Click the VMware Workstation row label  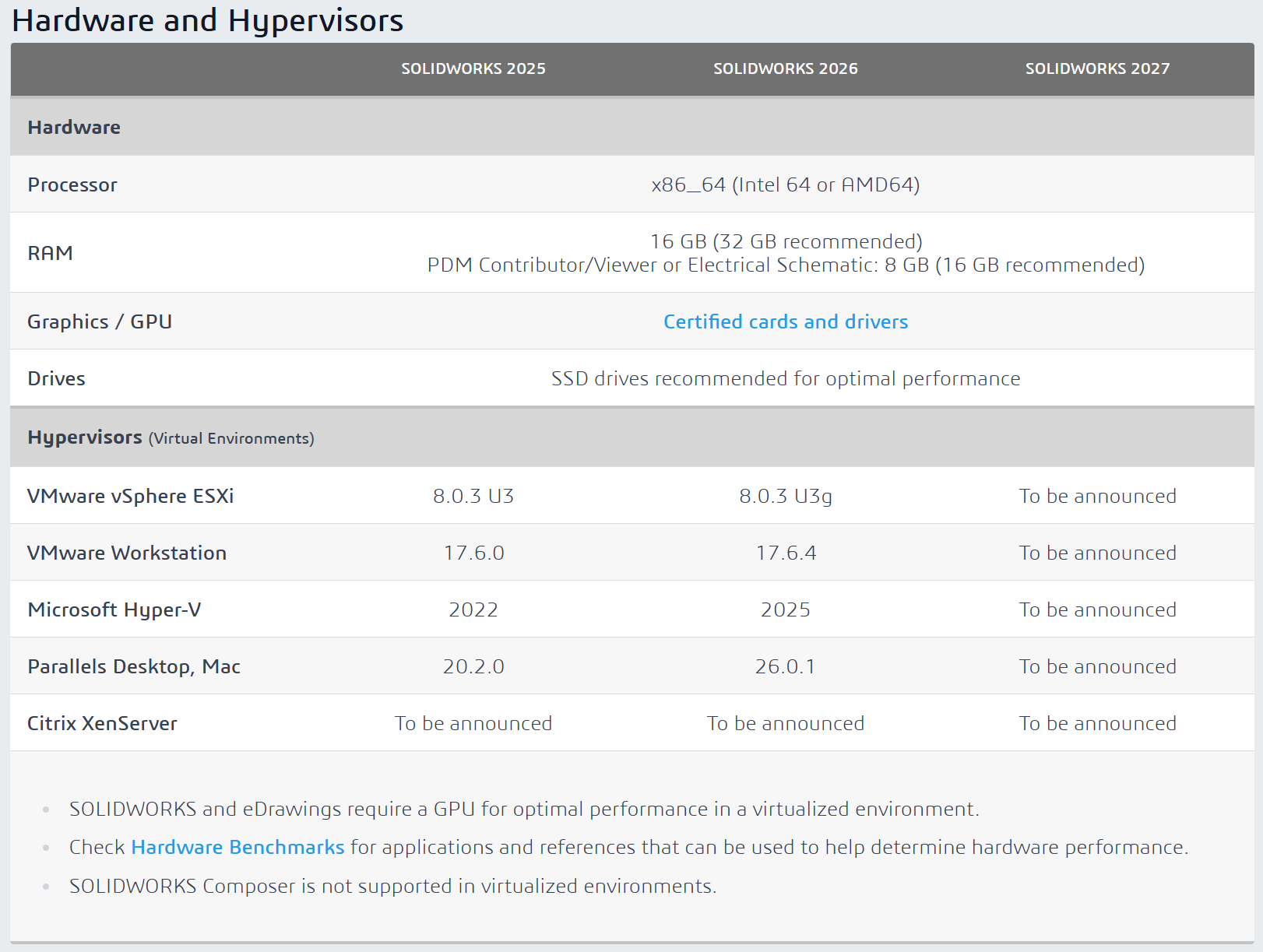(127, 553)
